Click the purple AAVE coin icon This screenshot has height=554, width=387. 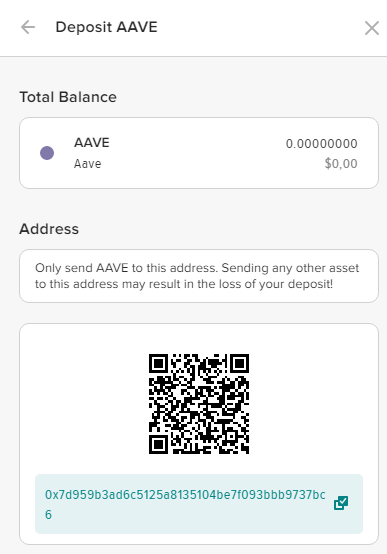47,153
